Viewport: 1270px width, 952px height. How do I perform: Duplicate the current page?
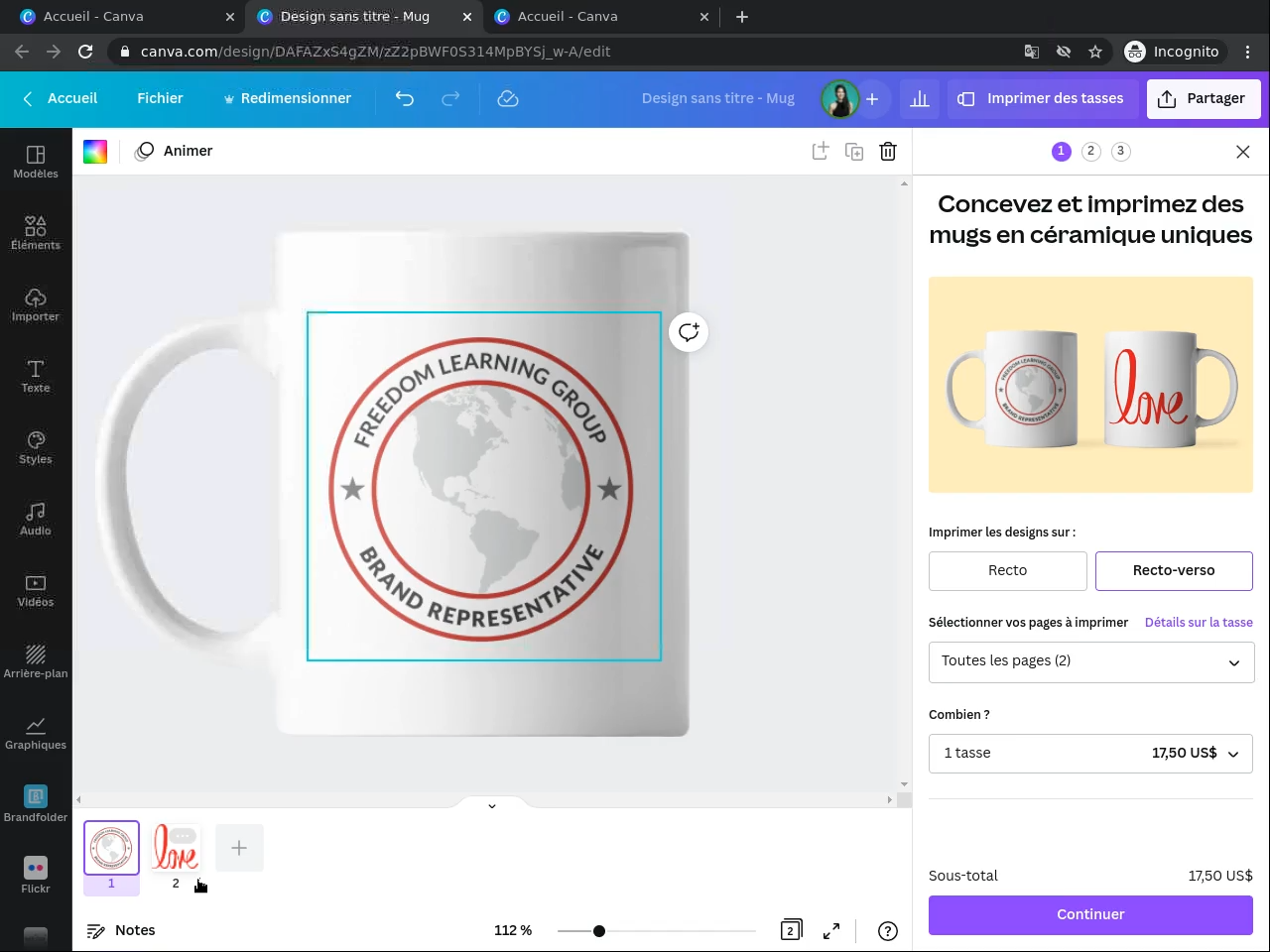click(x=854, y=151)
